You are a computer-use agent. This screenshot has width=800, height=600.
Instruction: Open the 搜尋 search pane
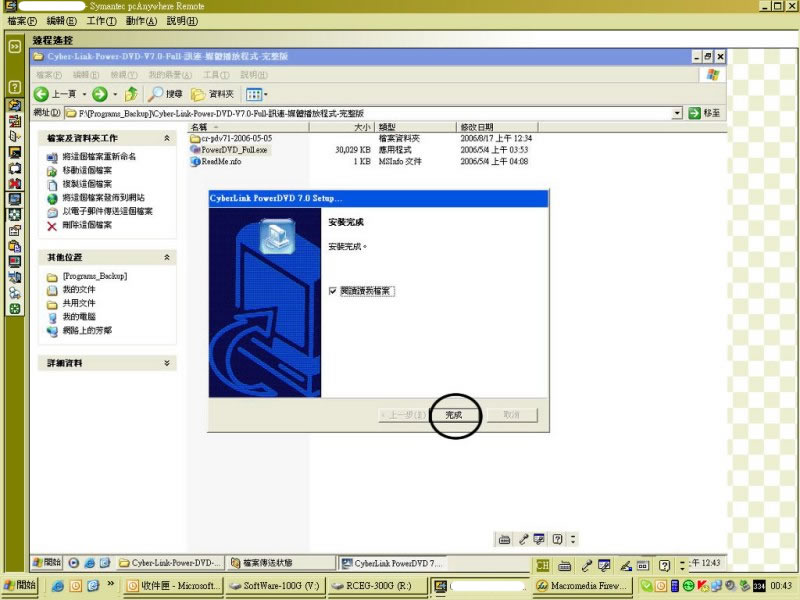click(166, 94)
